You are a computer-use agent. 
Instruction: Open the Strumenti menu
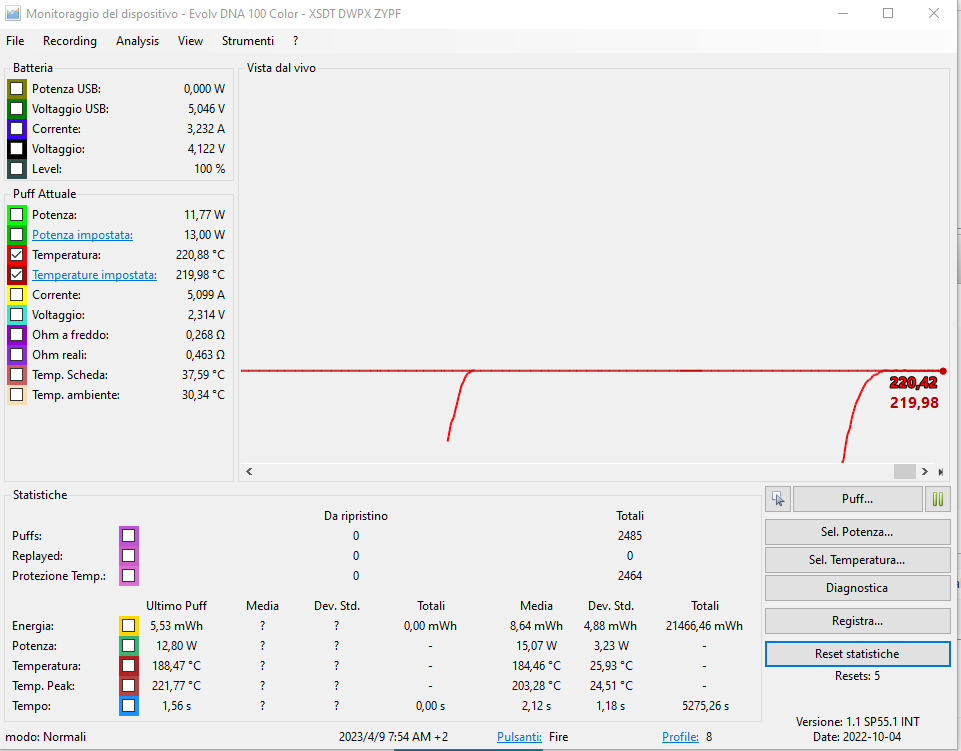point(248,41)
